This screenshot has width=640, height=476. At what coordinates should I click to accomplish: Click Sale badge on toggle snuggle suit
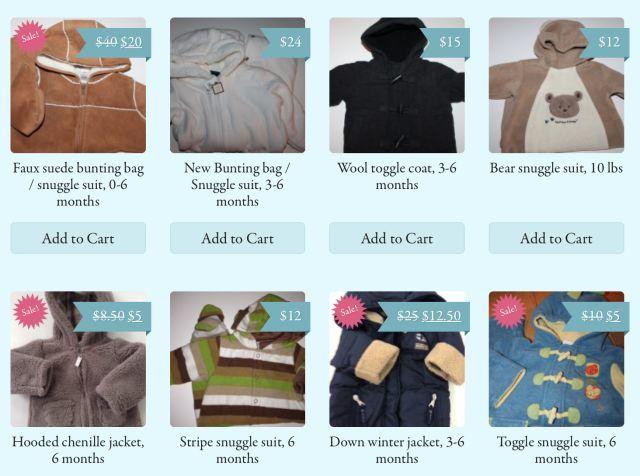[x=508, y=311]
